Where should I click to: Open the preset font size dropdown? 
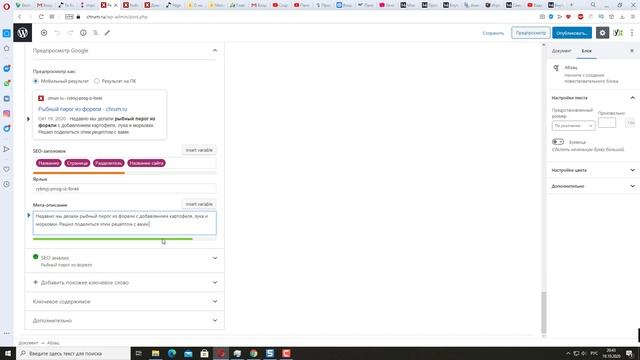click(x=573, y=126)
